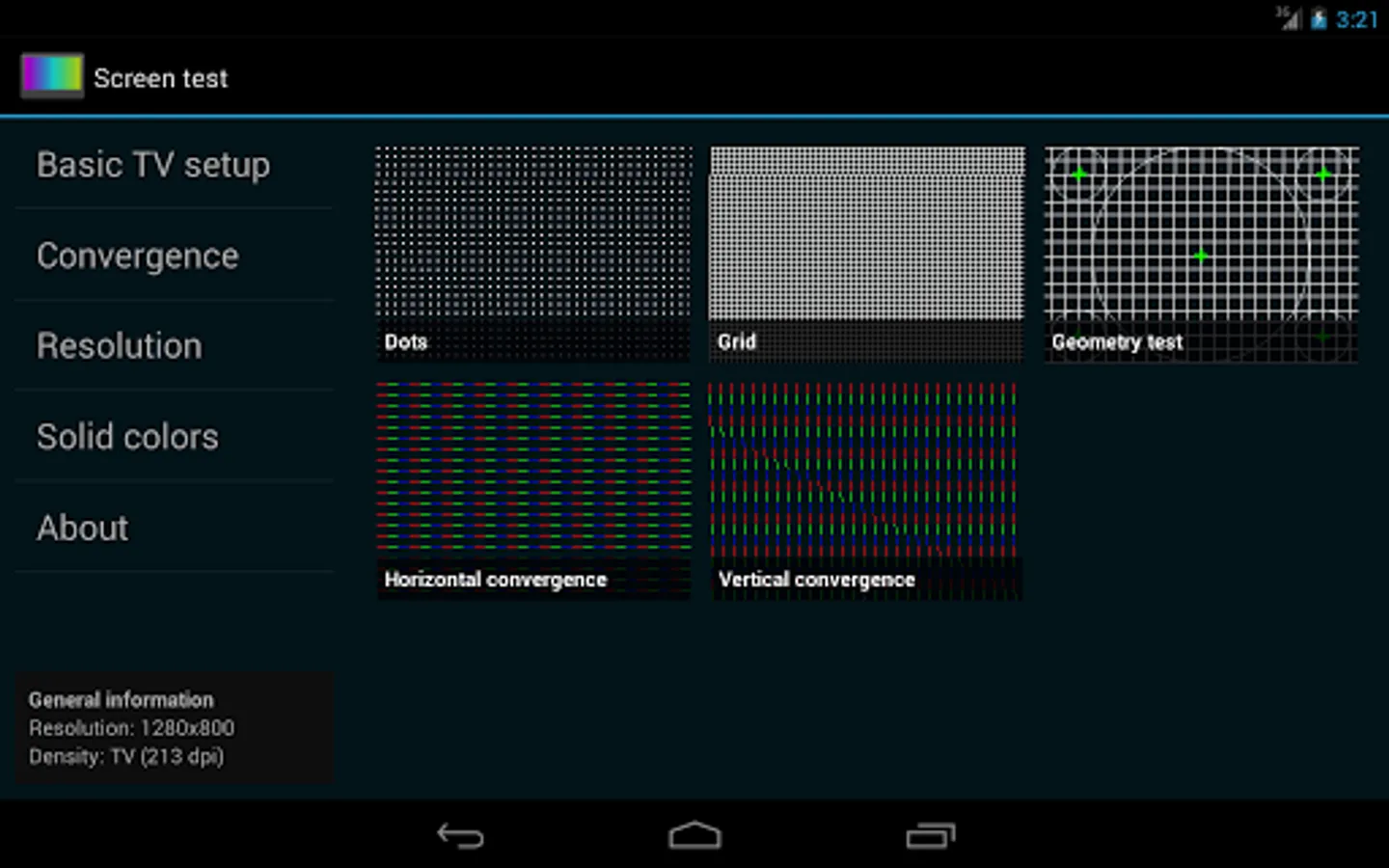Tap the signal strength status icon
The width and height of the screenshot is (1389, 868).
coord(1289,18)
